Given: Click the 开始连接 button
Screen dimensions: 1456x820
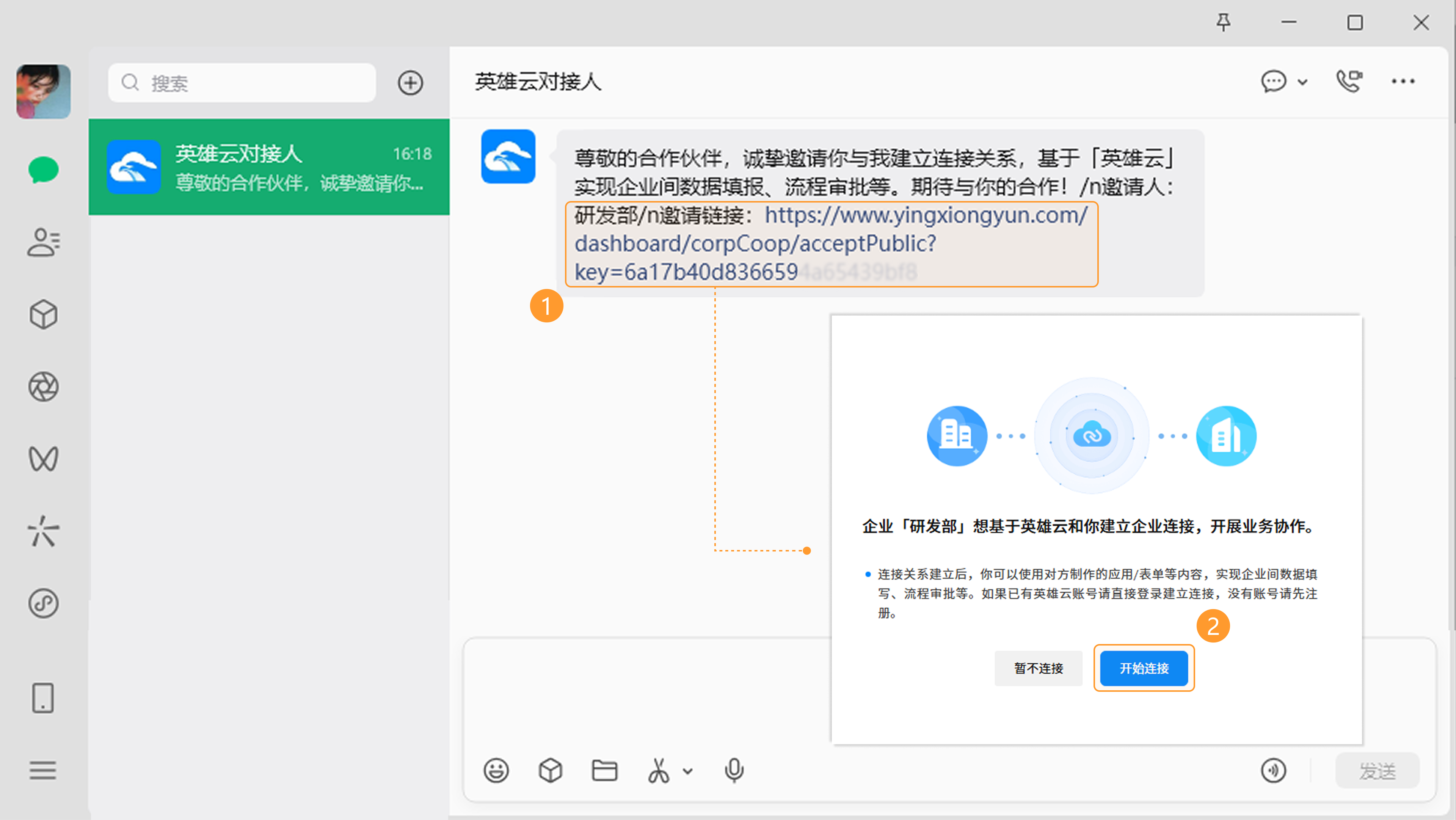Looking at the screenshot, I should point(1144,668).
